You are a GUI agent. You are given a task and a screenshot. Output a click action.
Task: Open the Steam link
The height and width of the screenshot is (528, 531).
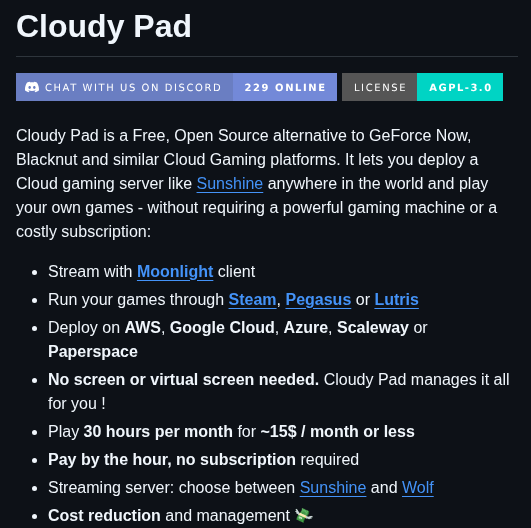pyautogui.click(x=252, y=299)
